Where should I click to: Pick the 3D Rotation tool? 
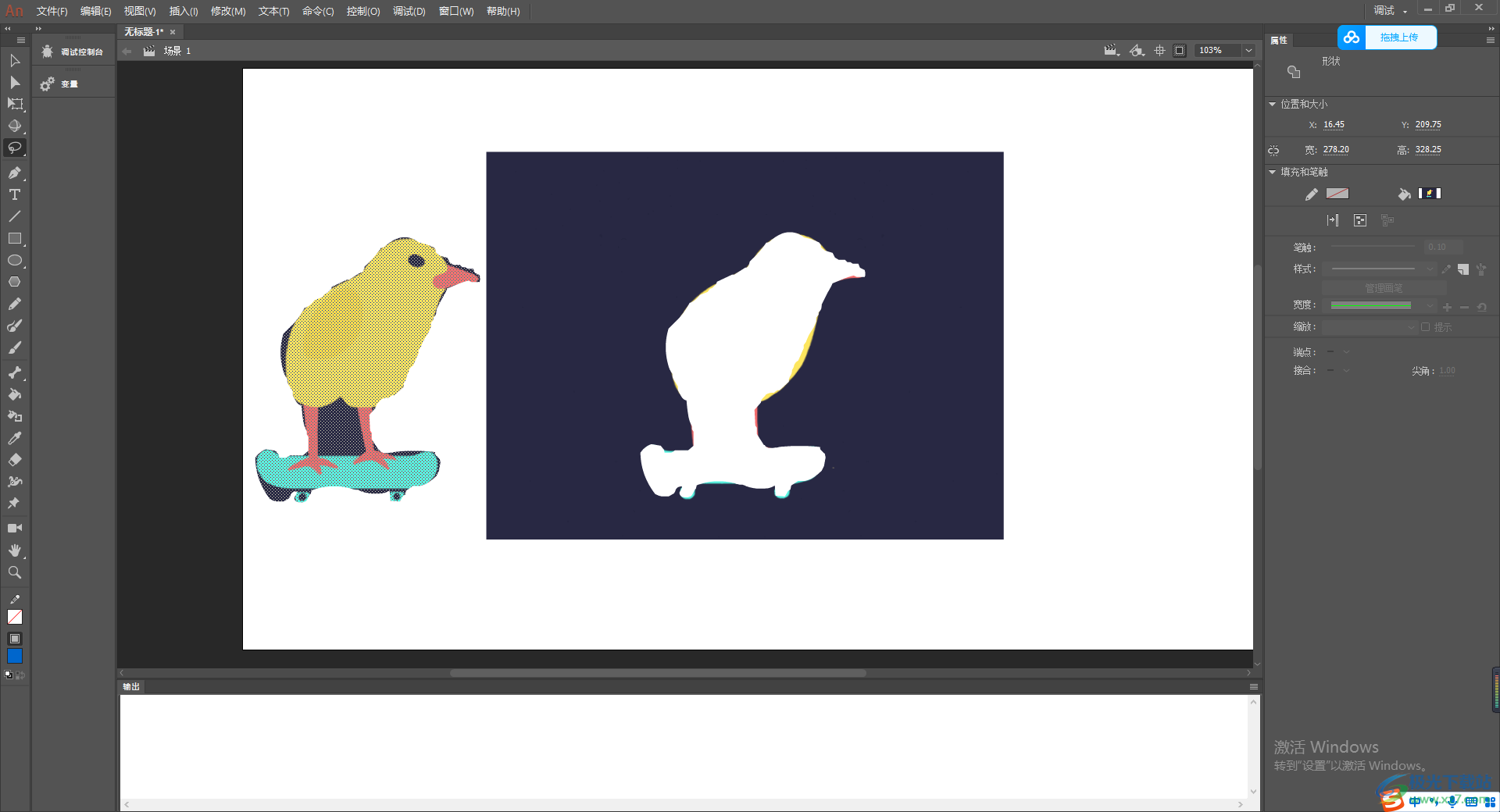click(15, 126)
